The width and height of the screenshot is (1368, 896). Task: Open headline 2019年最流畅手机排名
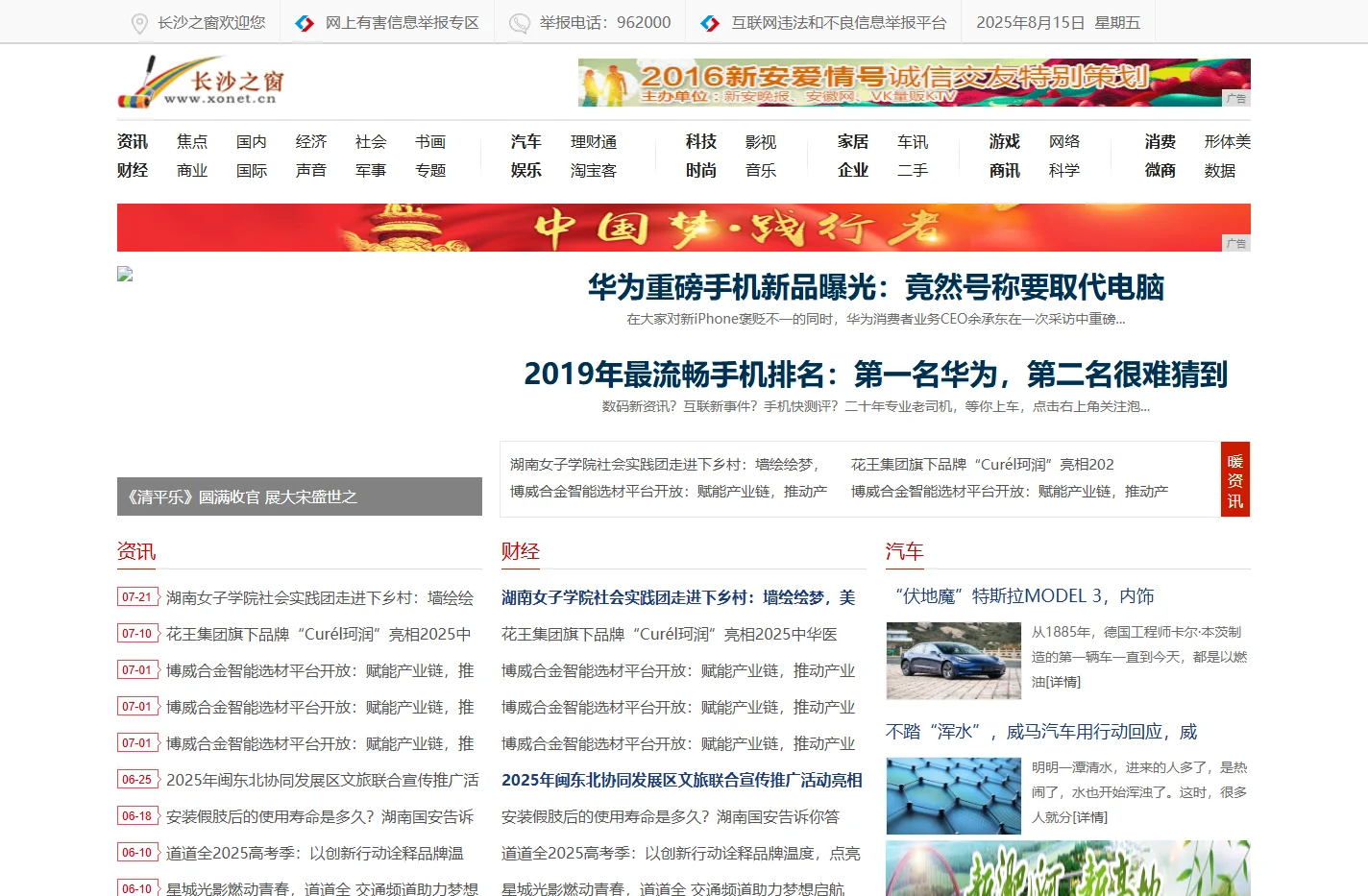click(876, 374)
